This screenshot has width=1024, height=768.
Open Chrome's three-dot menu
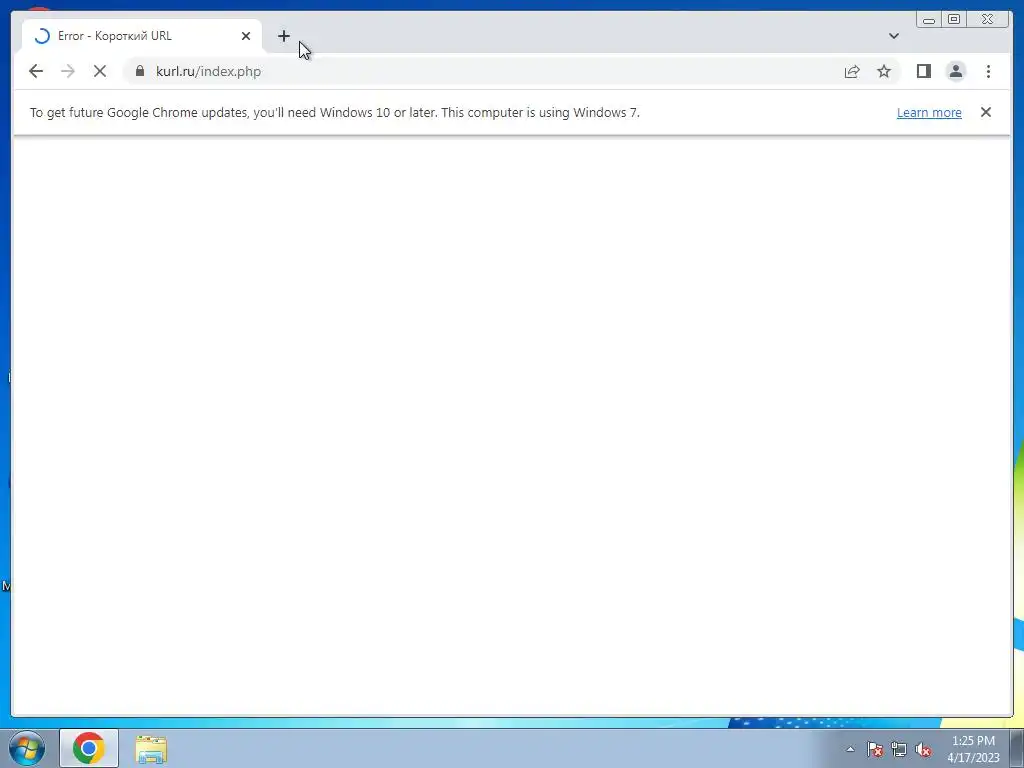(x=988, y=71)
